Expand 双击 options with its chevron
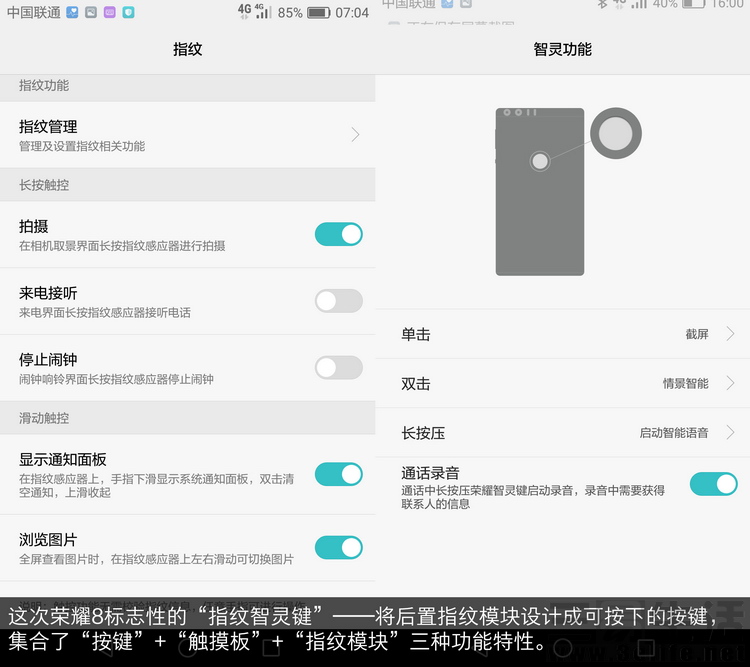Viewport: 750px width, 667px height. click(730, 383)
